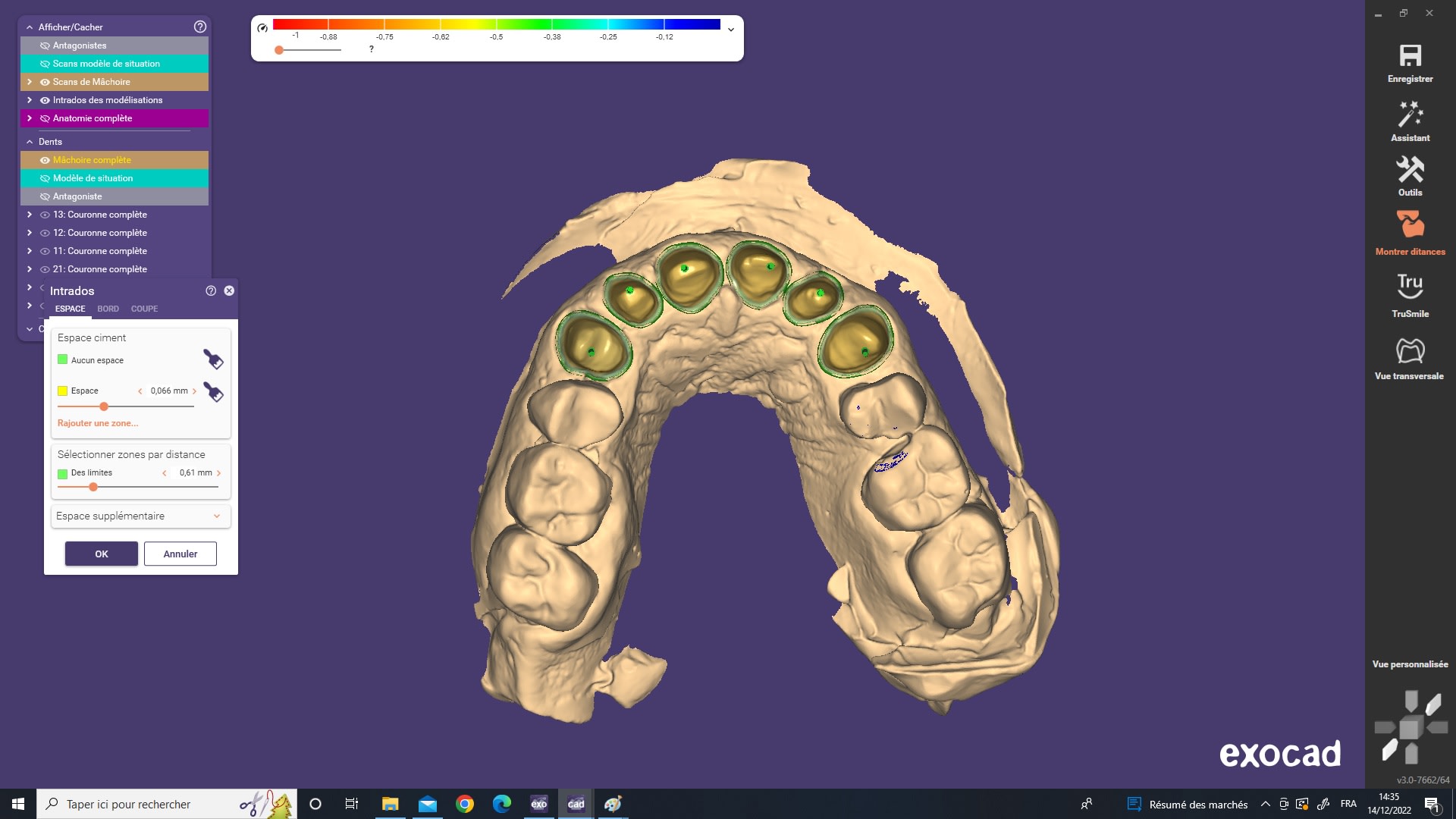
Task: Open help for the Intrados dialog
Action: (211, 290)
